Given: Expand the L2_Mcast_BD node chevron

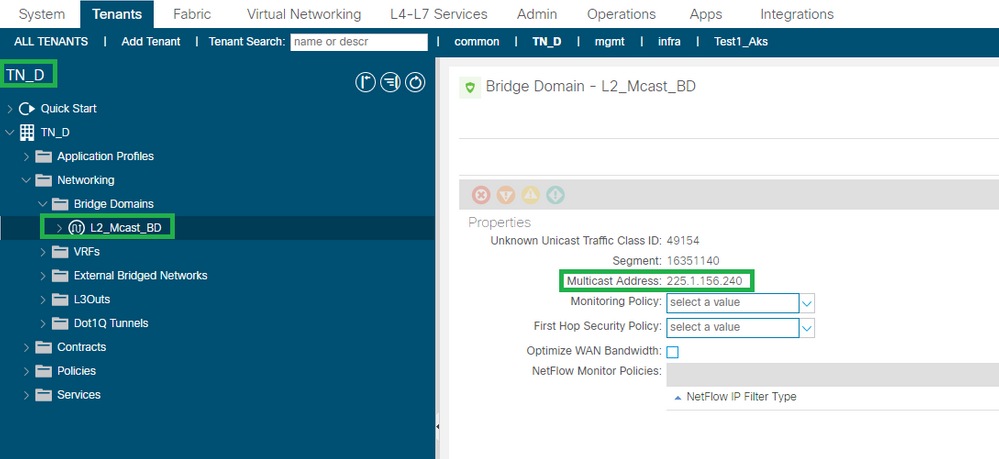Looking at the screenshot, I should (x=59, y=228).
